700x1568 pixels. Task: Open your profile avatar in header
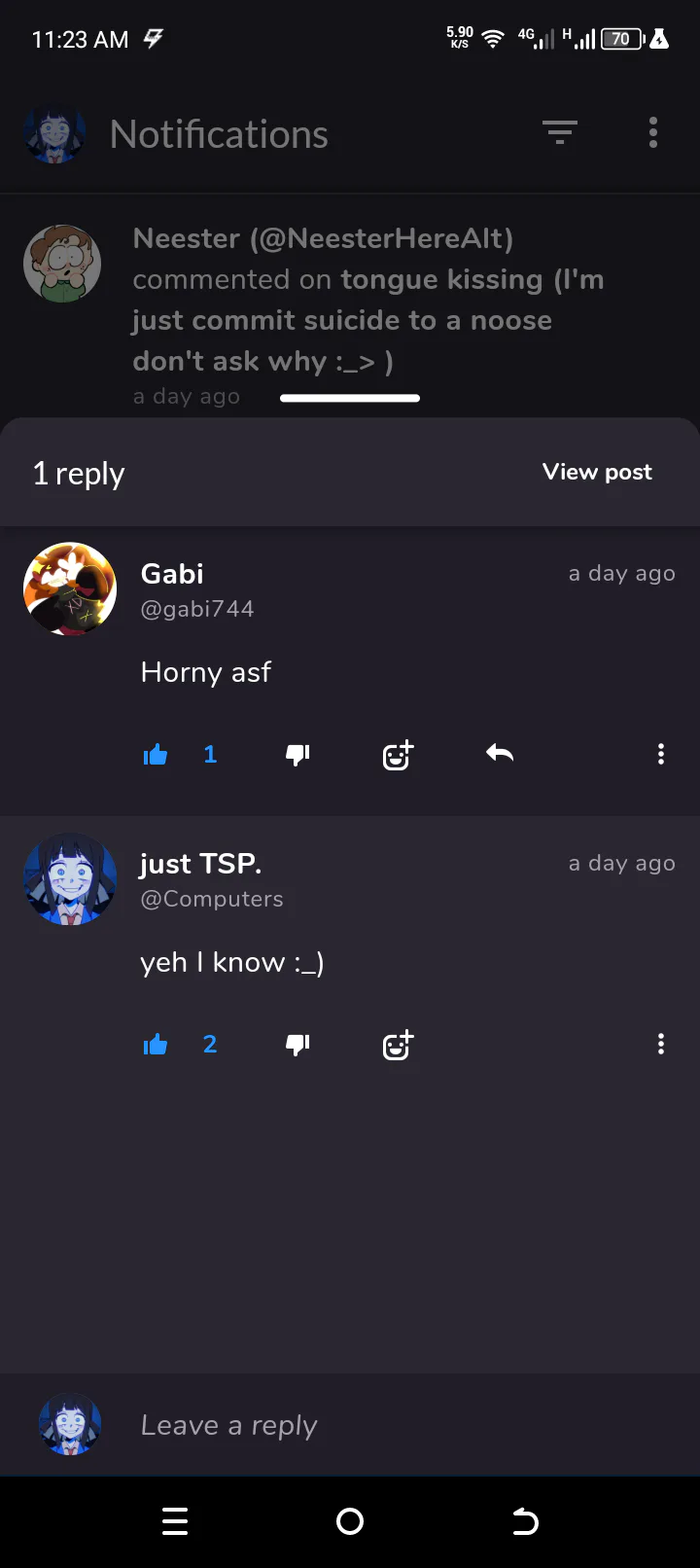click(x=54, y=133)
